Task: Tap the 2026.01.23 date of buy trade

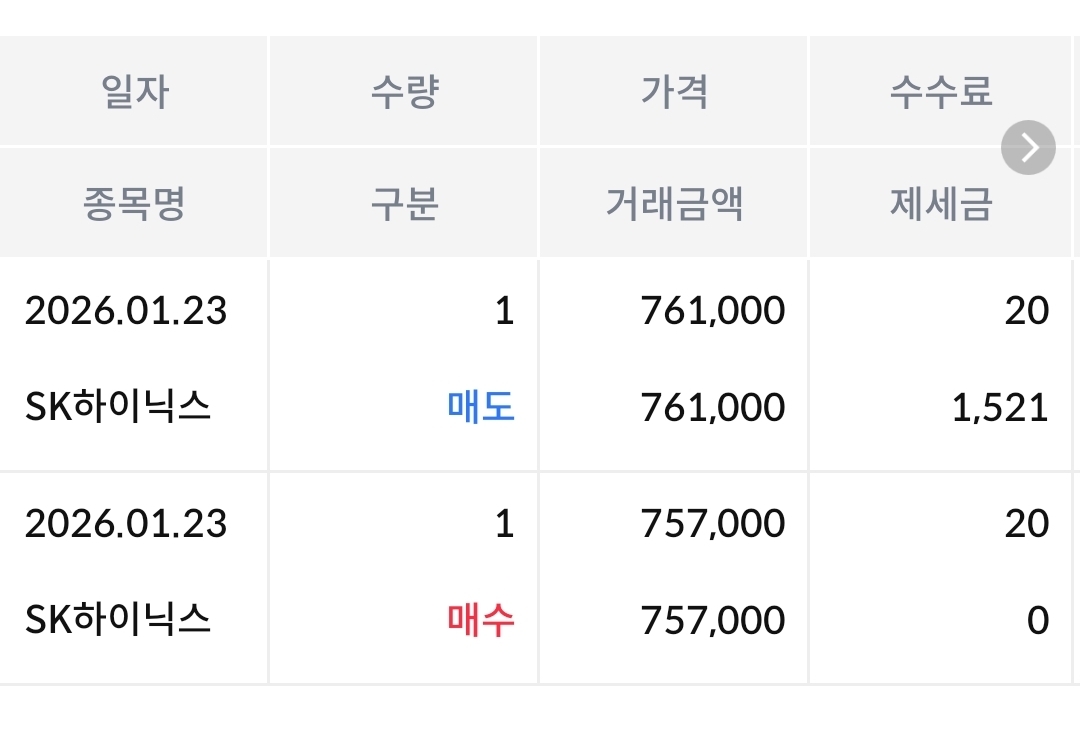Action: tap(126, 524)
